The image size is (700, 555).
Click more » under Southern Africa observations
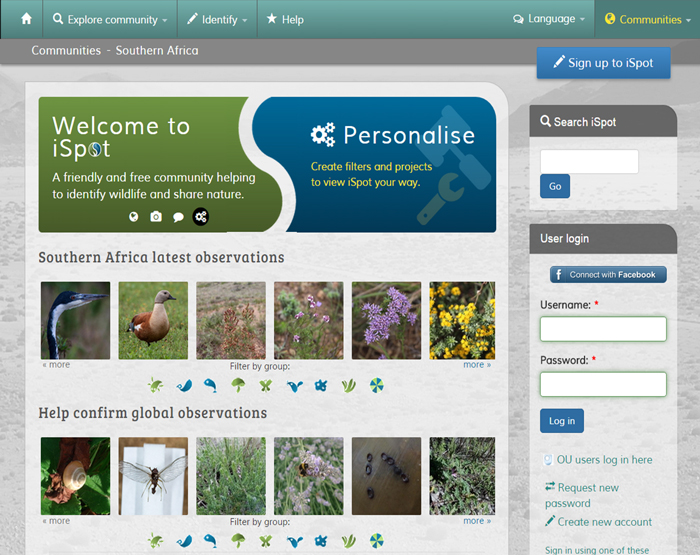(477, 365)
